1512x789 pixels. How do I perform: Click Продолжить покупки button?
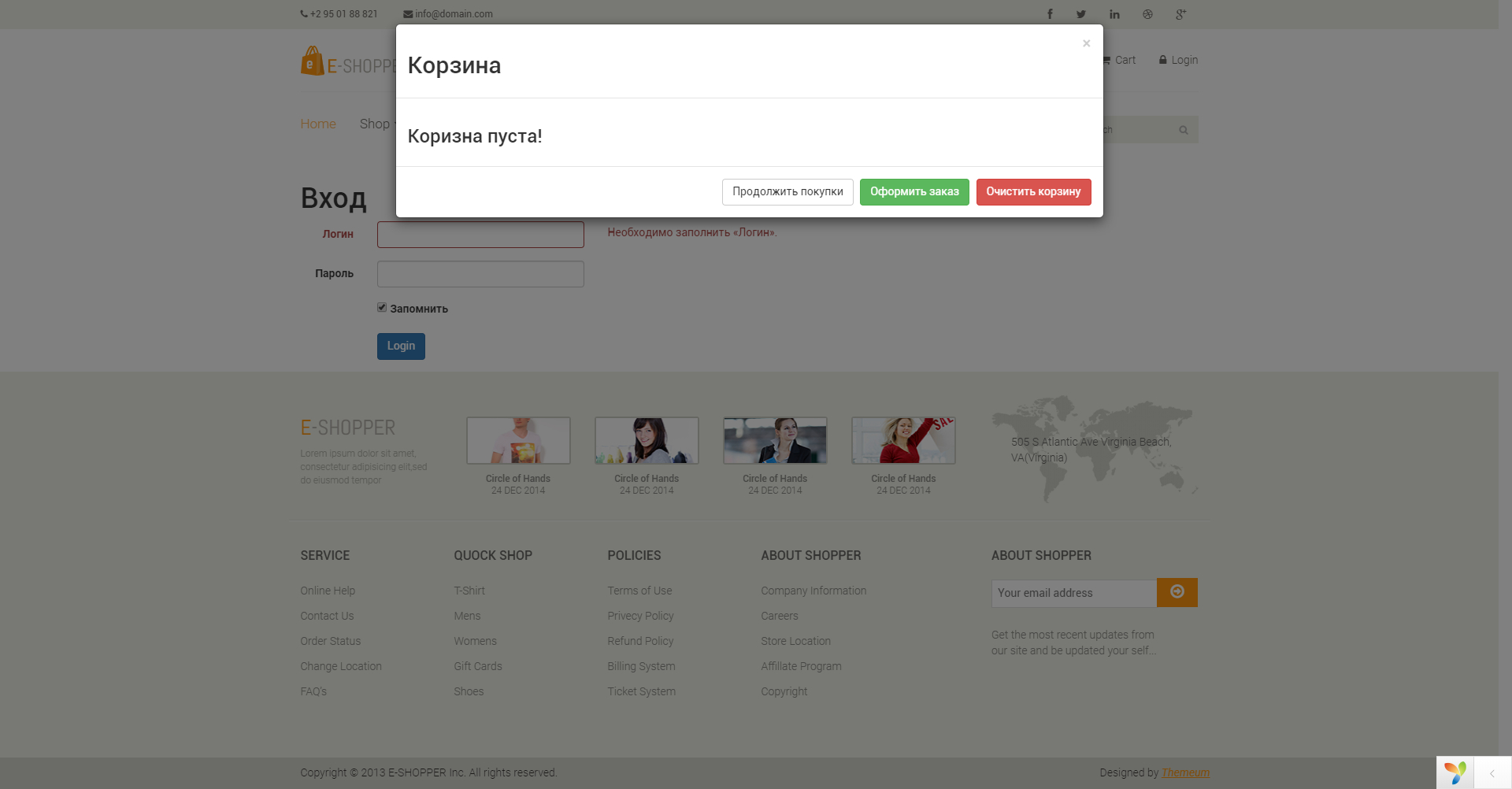pos(787,192)
